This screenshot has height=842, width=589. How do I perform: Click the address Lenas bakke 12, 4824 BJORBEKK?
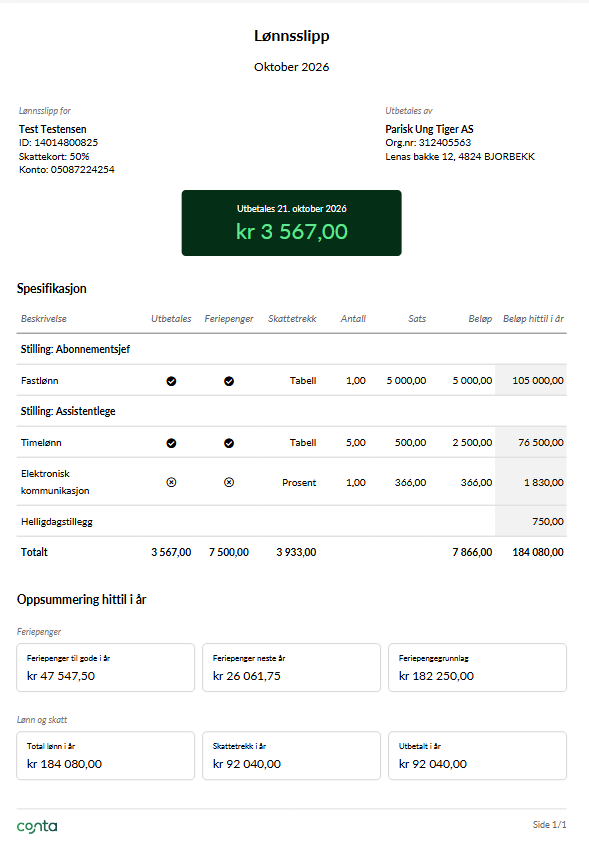(x=460, y=156)
